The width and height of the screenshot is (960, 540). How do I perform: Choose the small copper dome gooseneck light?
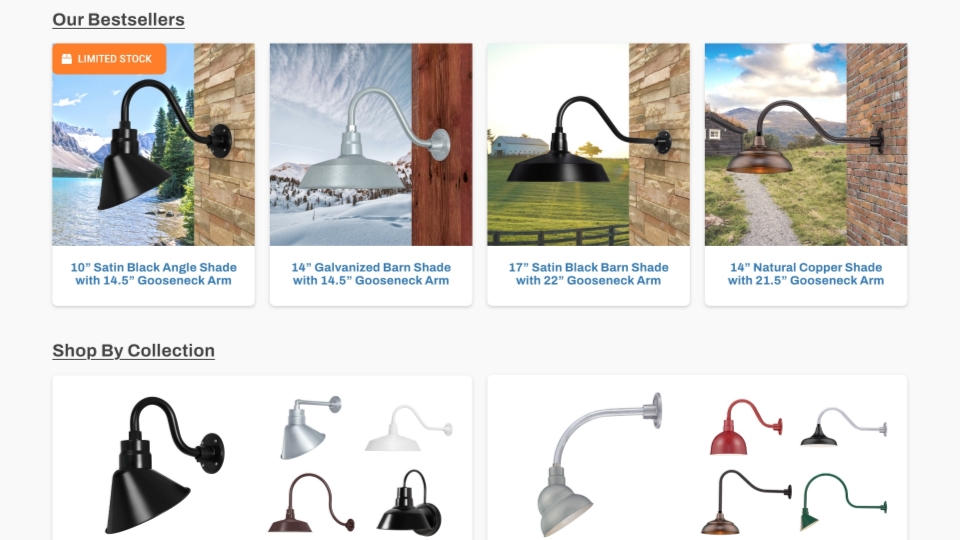point(746,502)
